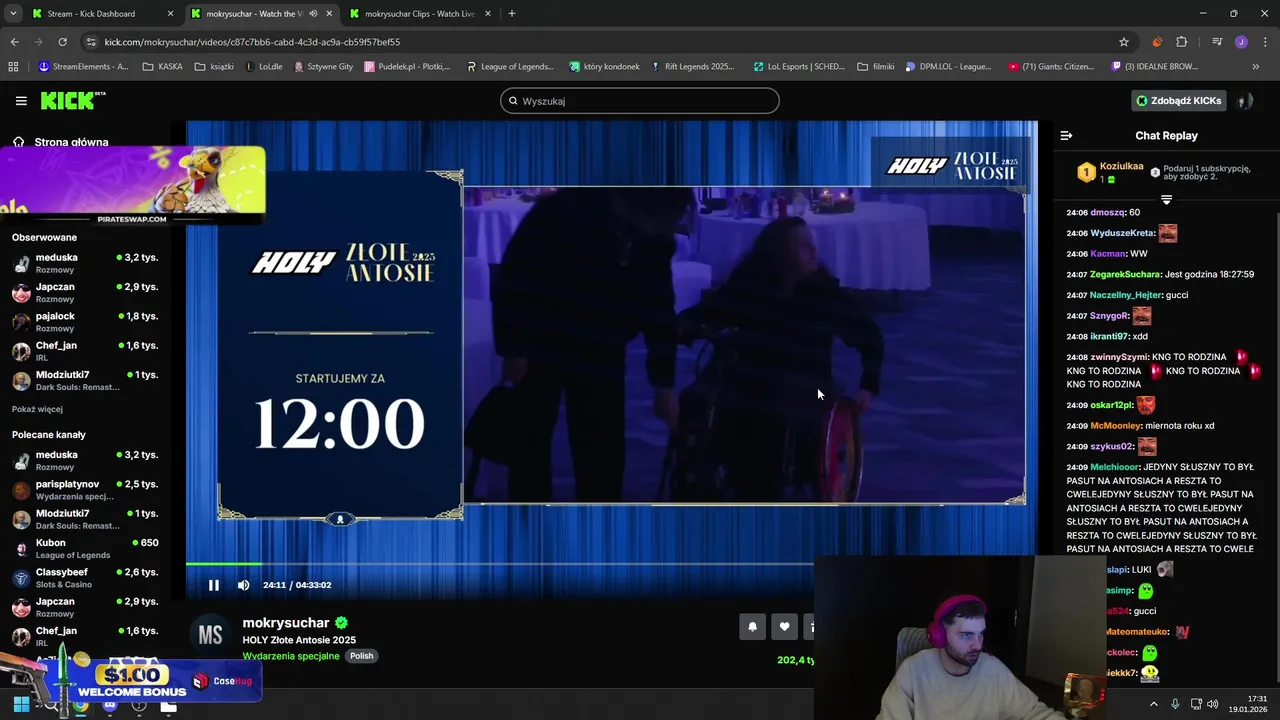Collapse the Chat Replay panel
This screenshot has height=720, width=1280.
(1066, 135)
